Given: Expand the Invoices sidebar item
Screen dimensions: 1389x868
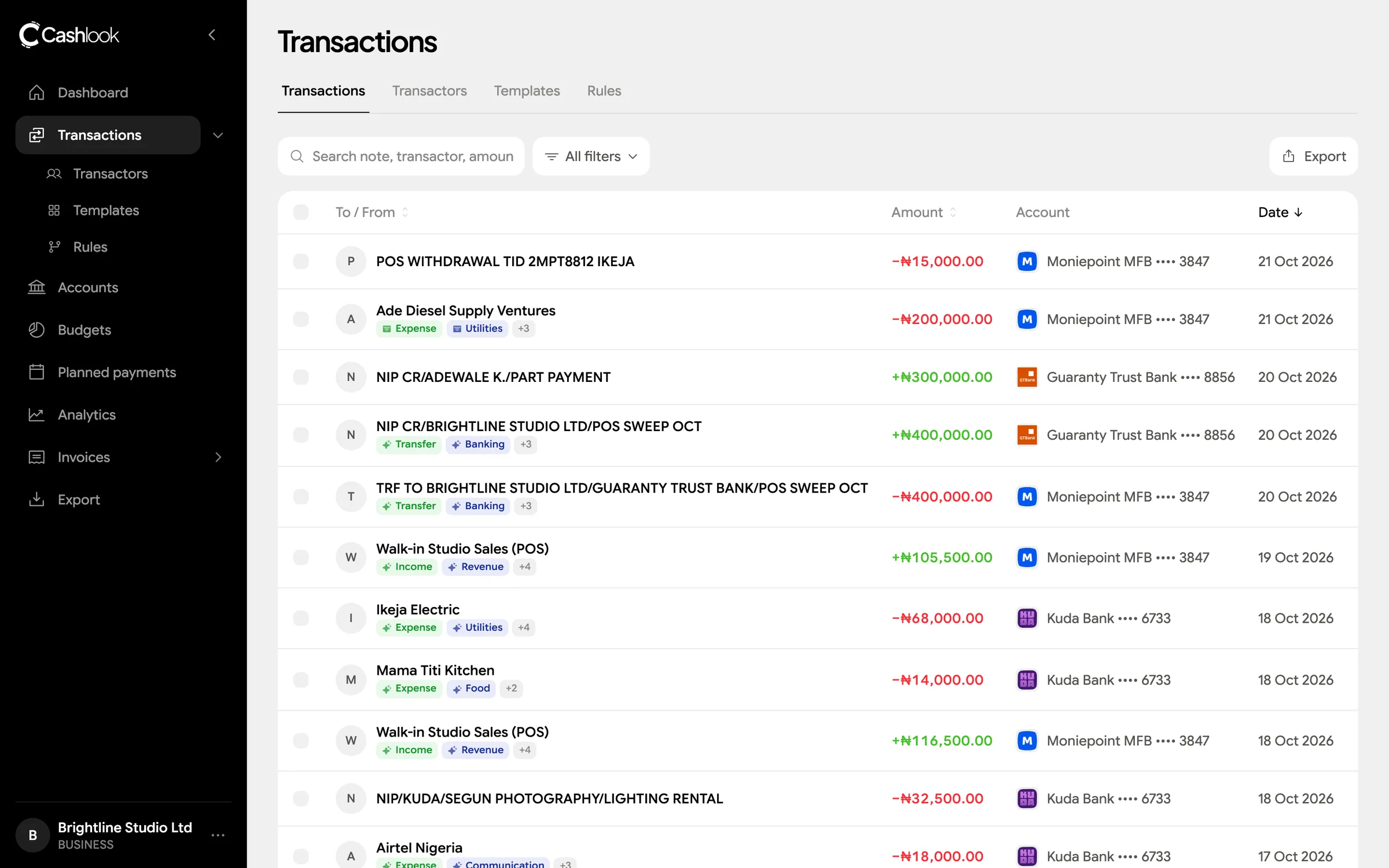Looking at the screenshot, I should (218, 457).
